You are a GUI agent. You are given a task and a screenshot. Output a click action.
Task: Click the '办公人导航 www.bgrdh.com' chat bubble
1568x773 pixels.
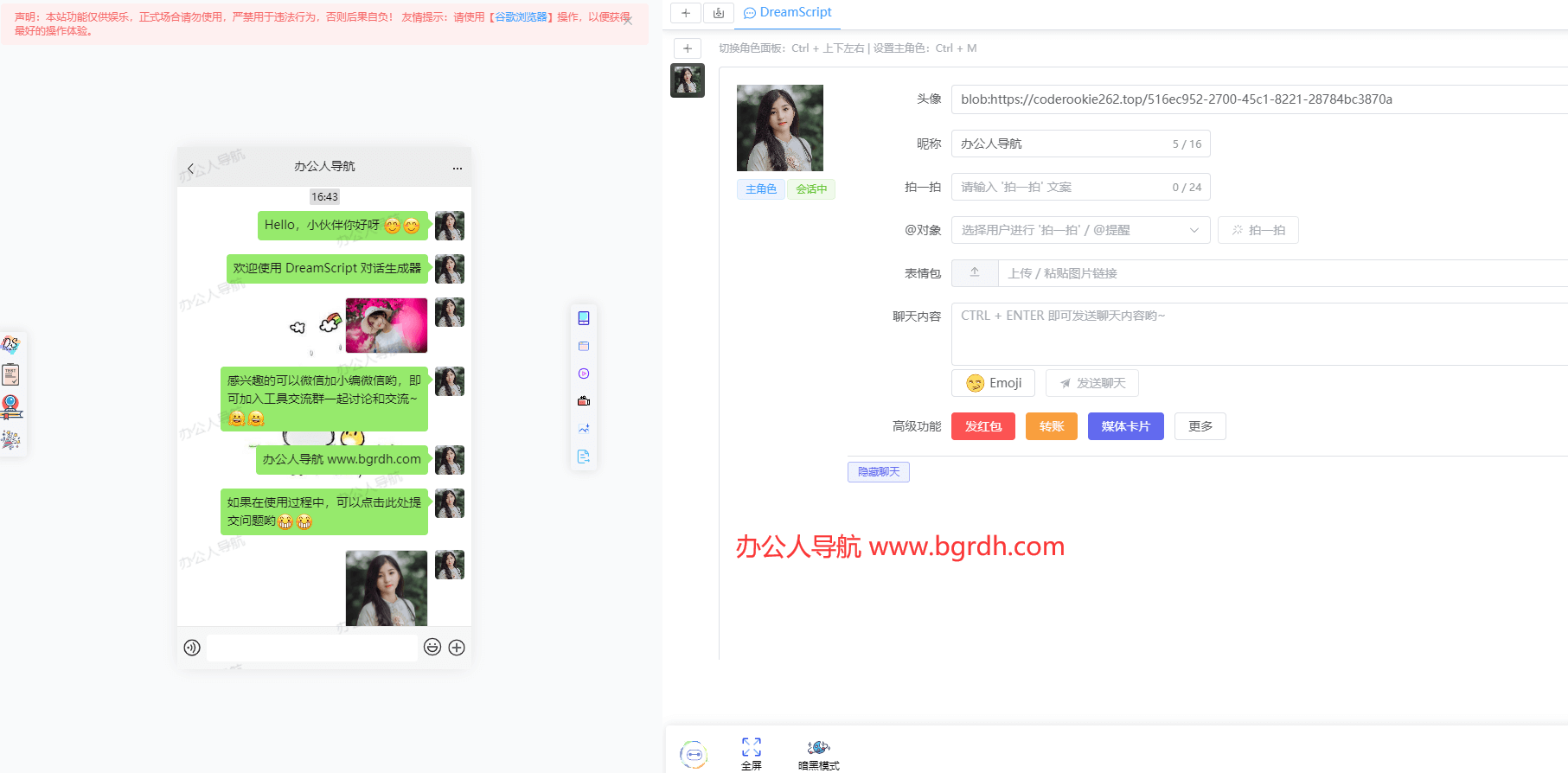point(342,460)
